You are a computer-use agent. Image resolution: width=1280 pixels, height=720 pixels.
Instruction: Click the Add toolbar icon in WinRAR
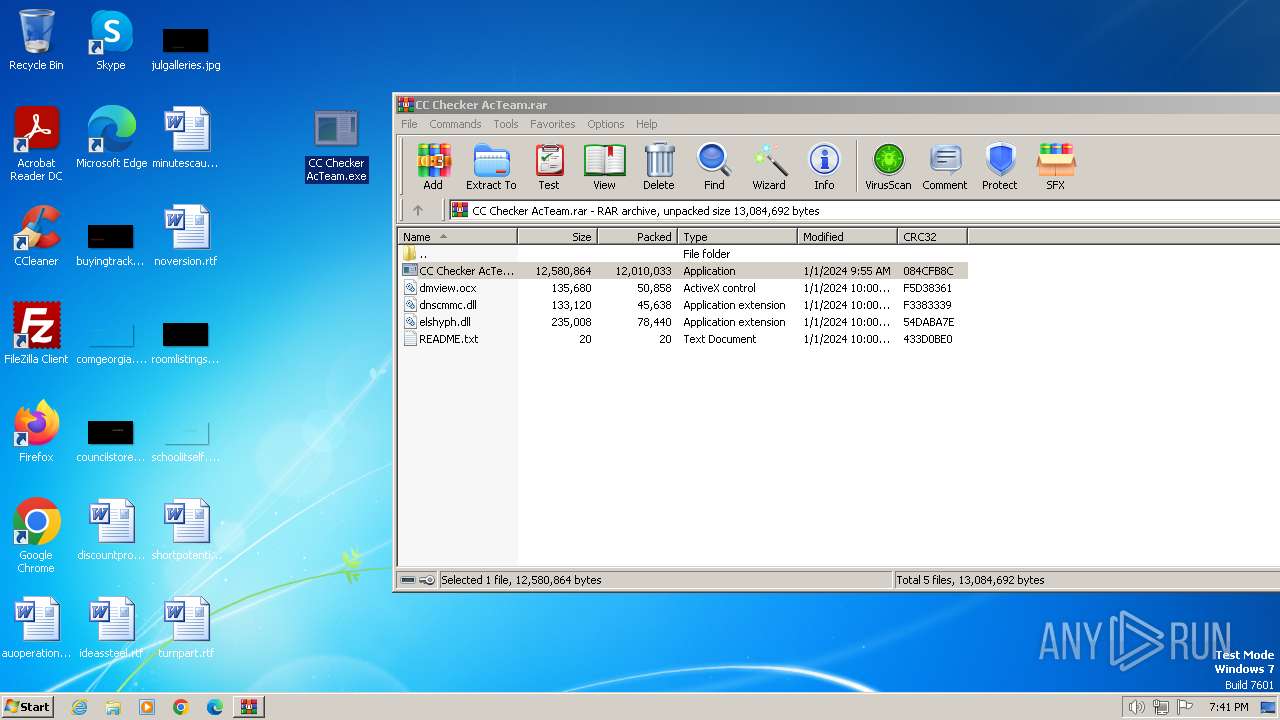(433, 166)
